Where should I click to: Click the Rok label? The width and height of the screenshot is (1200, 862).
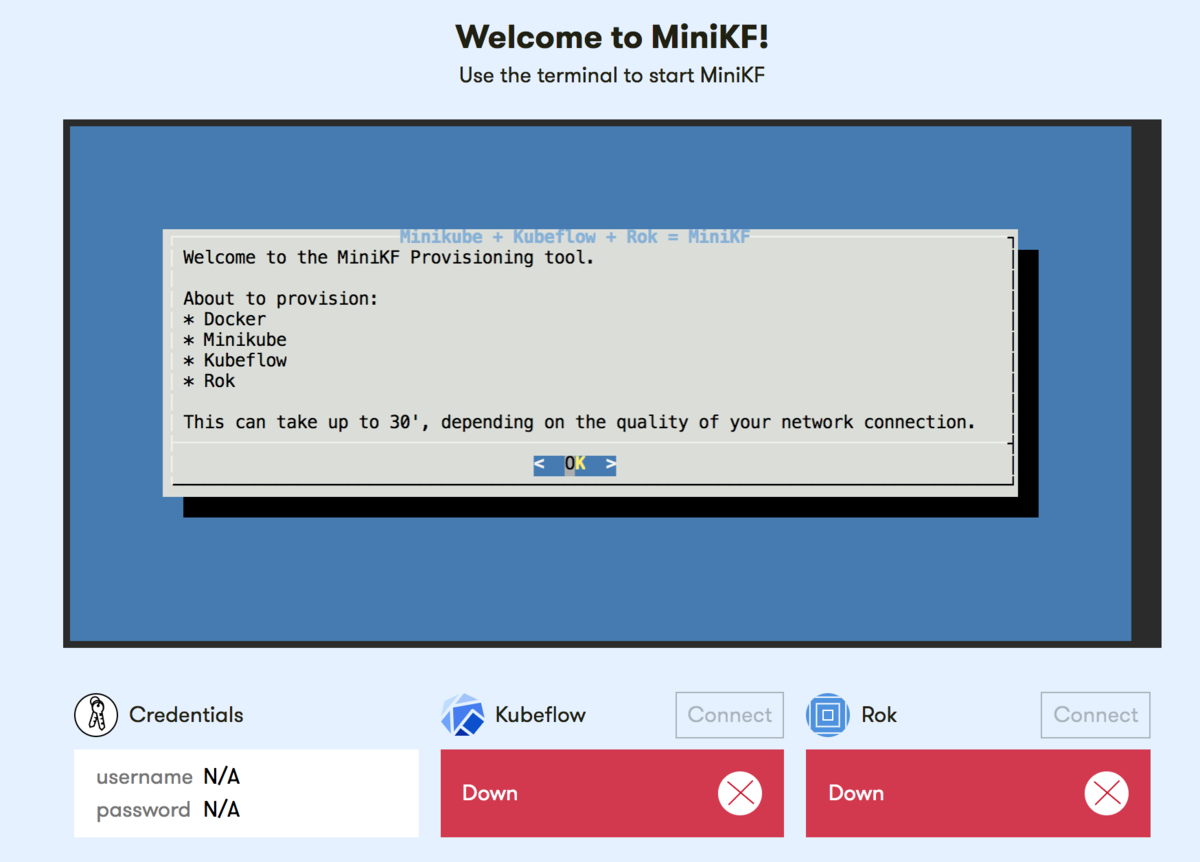(879, 715)
